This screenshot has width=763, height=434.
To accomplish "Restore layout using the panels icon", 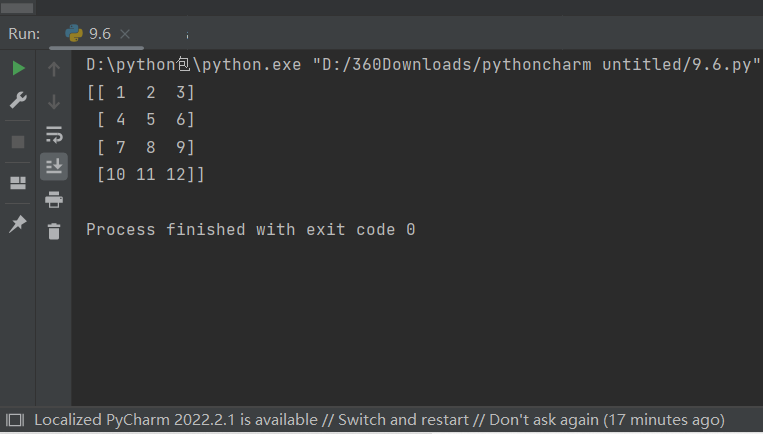I will (x=18, y=183).
